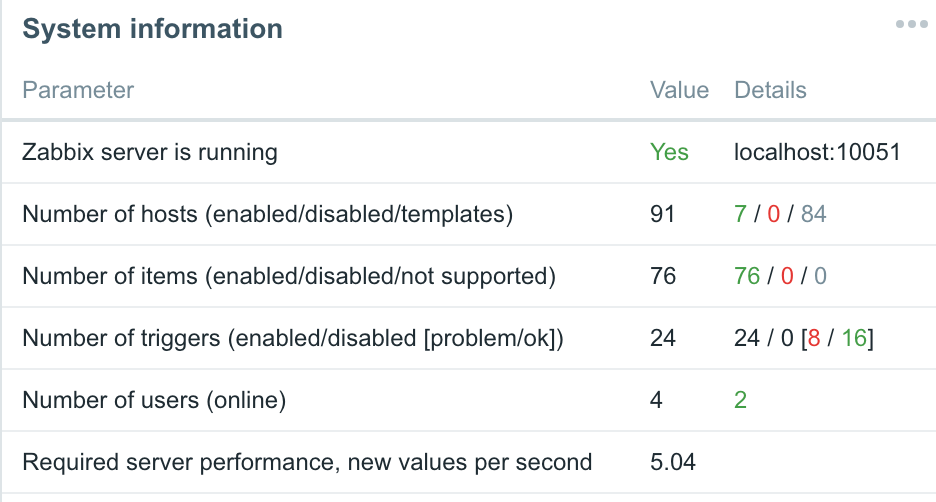Click the green OK triggers count 16
The width and height of the screenshot is (936, 502).
pyautogui.click(x=854, y=338)
